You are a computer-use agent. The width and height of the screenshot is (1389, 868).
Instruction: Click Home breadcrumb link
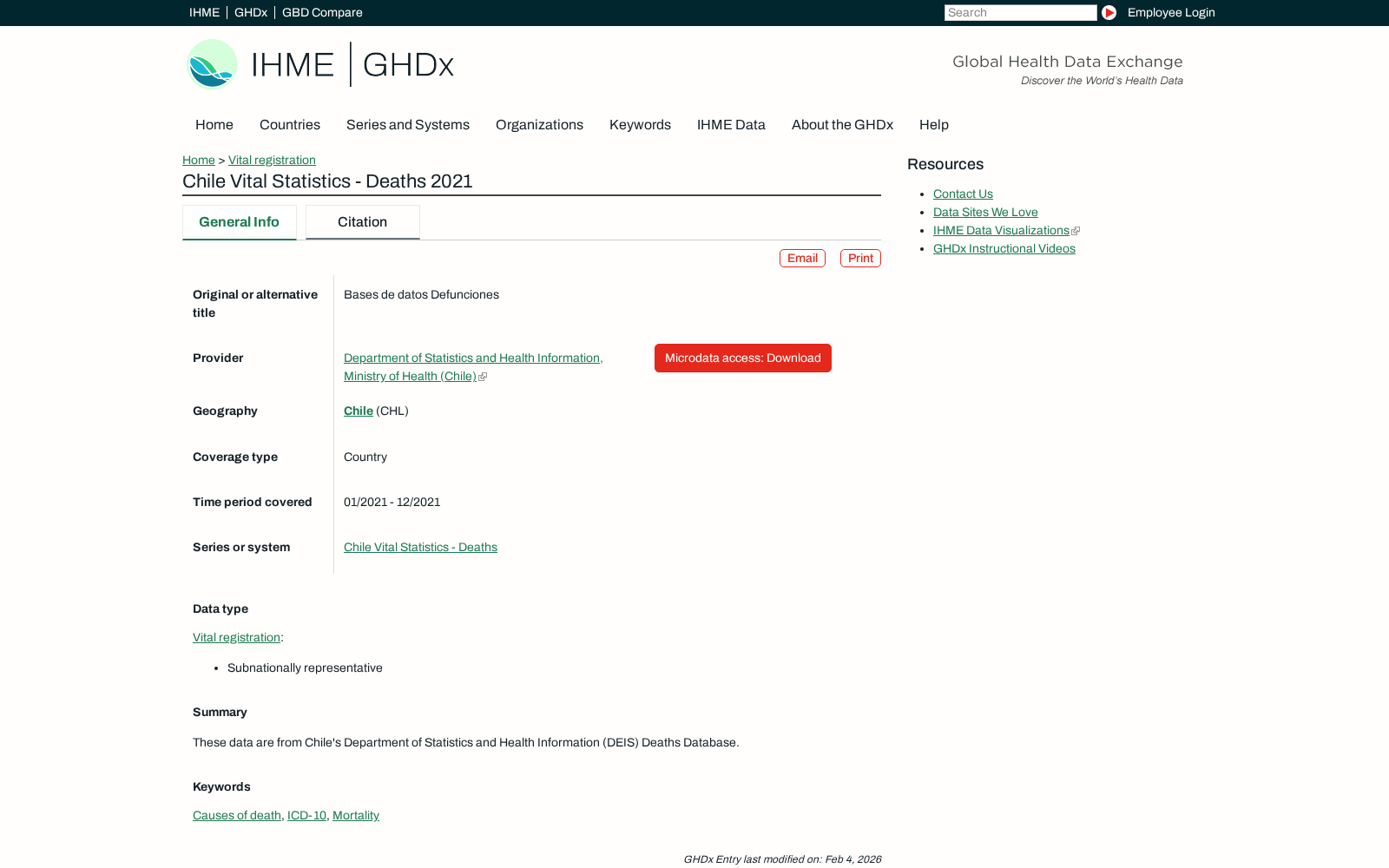coord(199,161)
